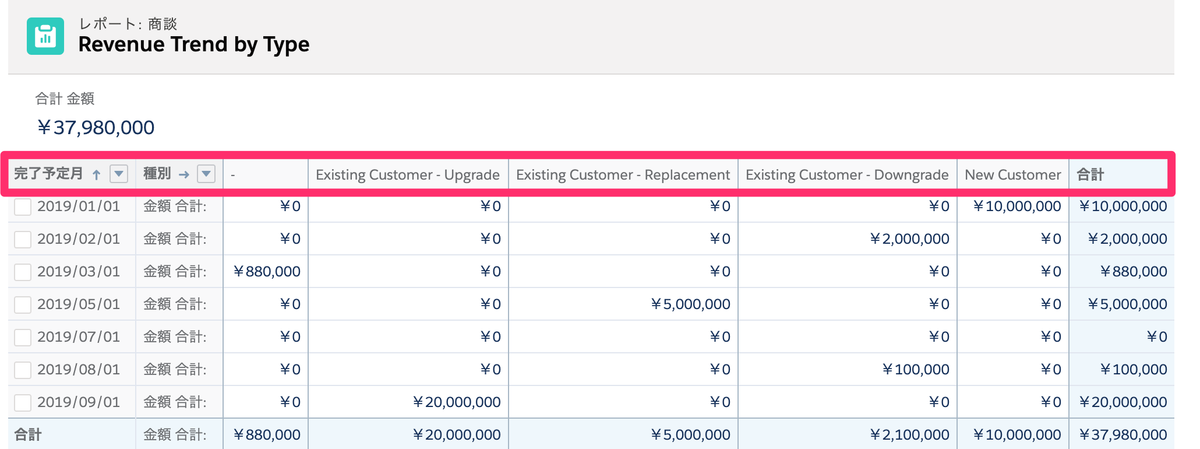Click ¥2,000,000 in the Downgrade column, 2019/02/01 row

coord(909,239)
